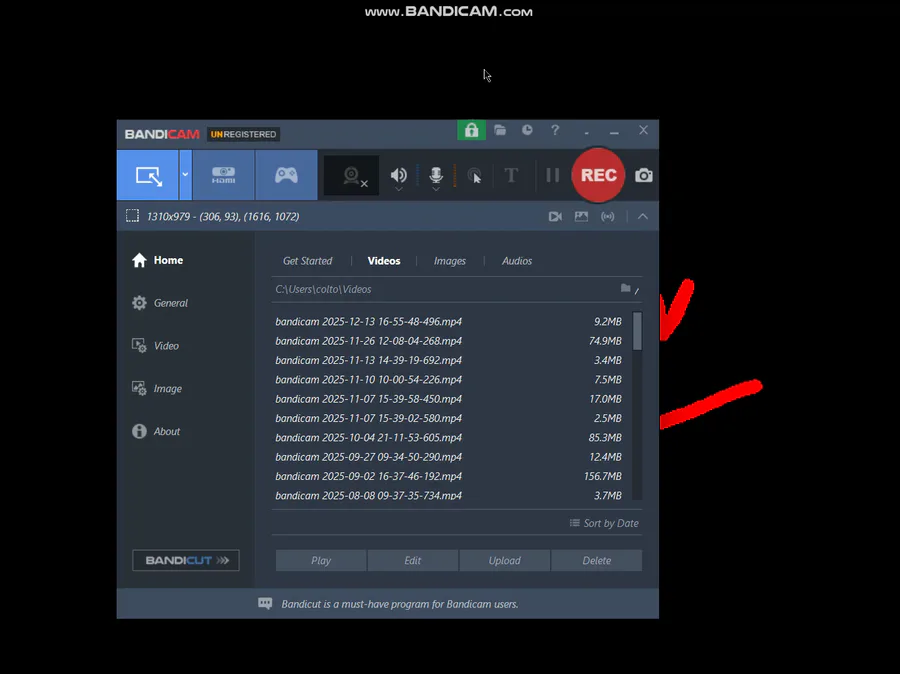Switch to the Get Started tab
The height and width of the screenshot is (674, 900).
pos(307,261)
